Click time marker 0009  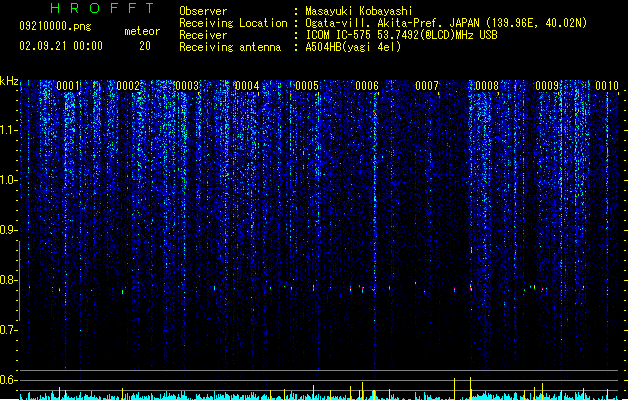point(547,86)
